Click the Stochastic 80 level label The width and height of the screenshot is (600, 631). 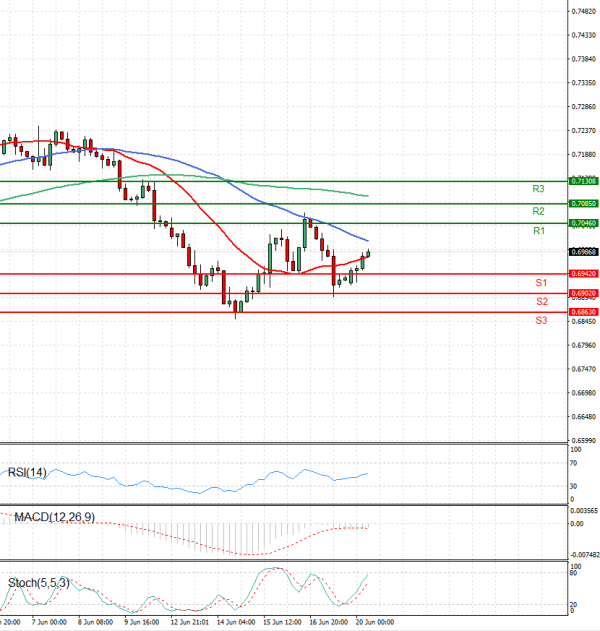[574, 573]
